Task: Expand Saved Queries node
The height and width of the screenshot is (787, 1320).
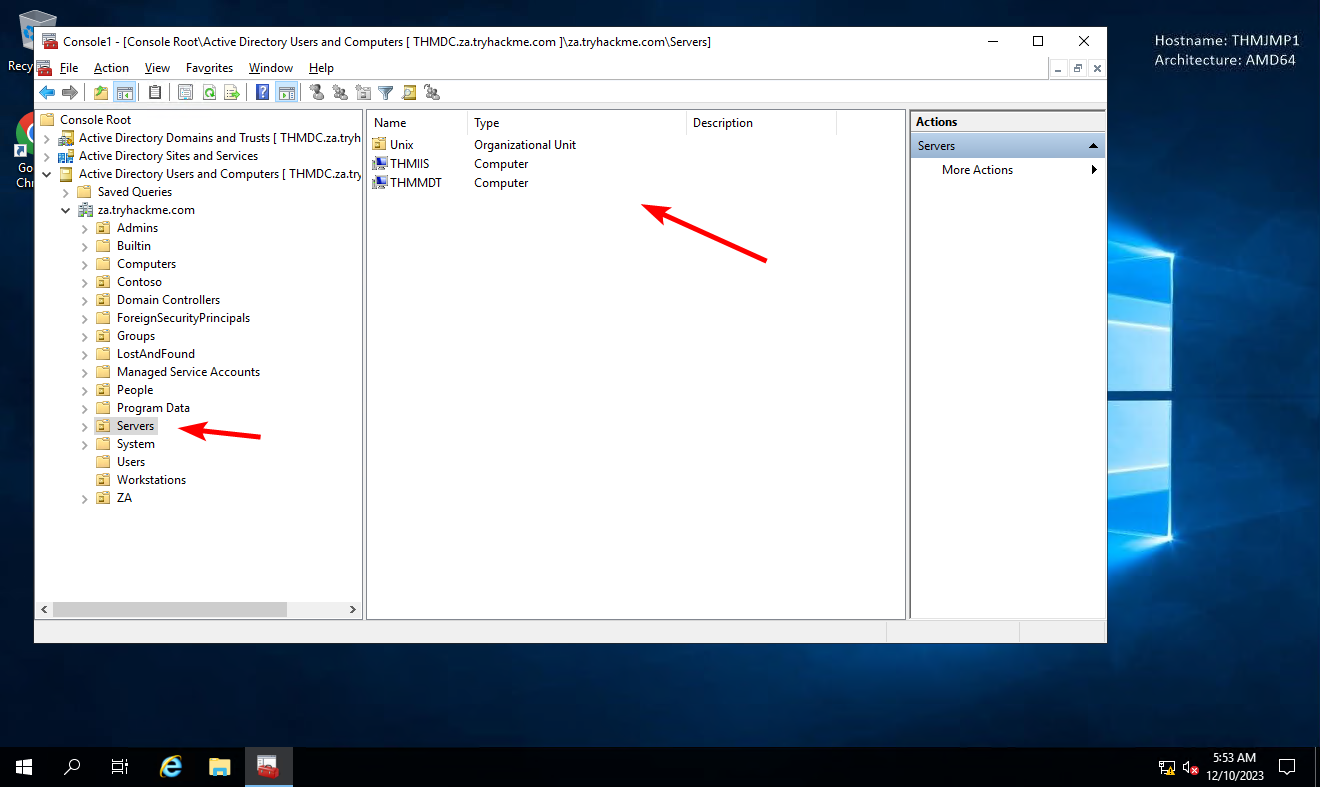Action: (x=65, y=192)
